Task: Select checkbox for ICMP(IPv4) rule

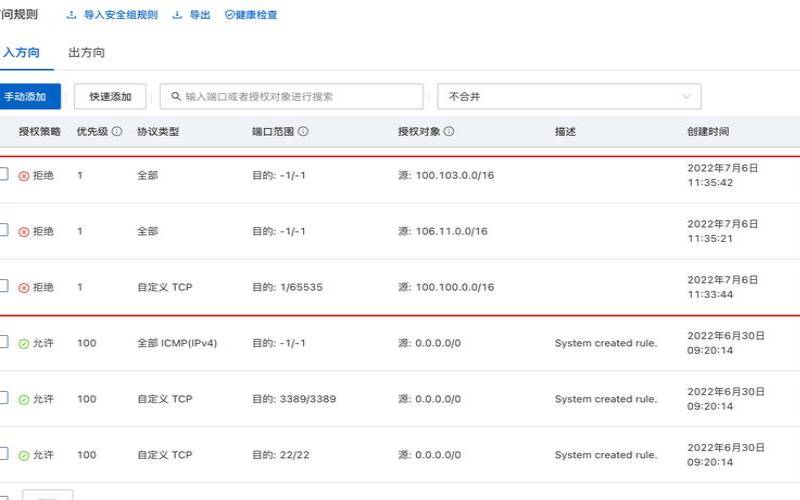Action: (x=3, y=341)
